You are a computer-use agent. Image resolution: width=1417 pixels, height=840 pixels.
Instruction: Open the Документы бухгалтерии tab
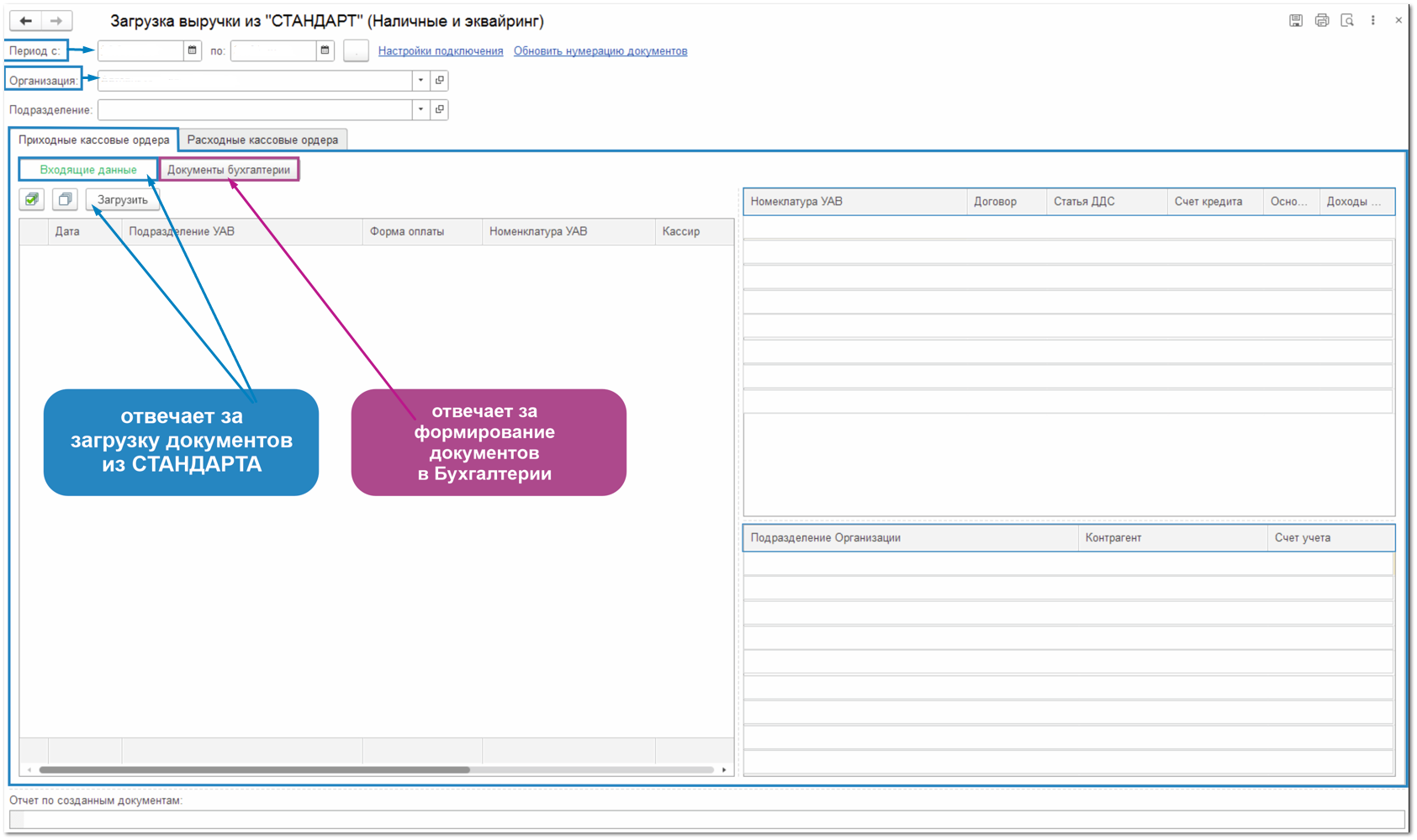tap(229, 170)
